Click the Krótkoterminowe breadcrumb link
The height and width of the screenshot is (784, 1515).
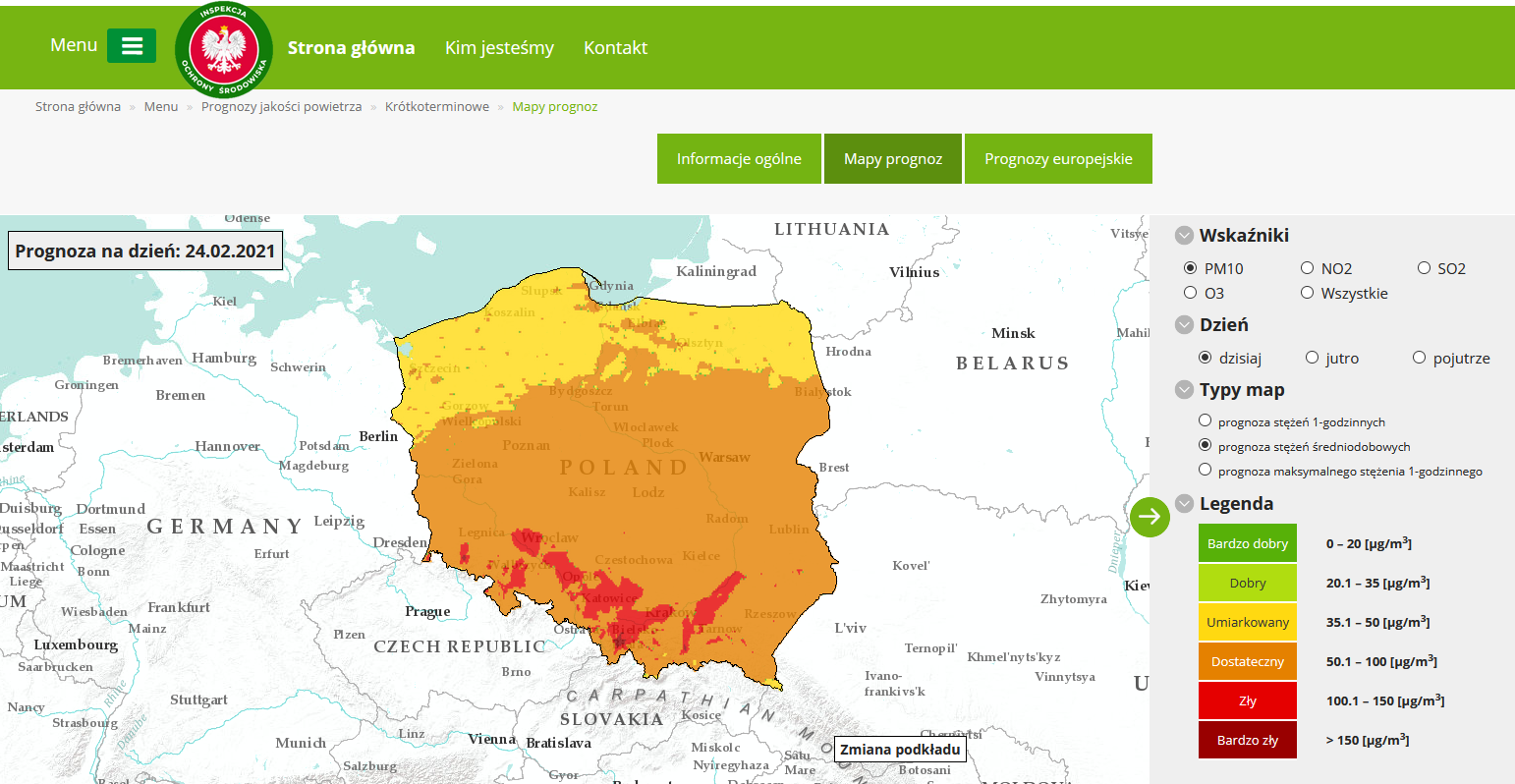click(x=437, y=106)
